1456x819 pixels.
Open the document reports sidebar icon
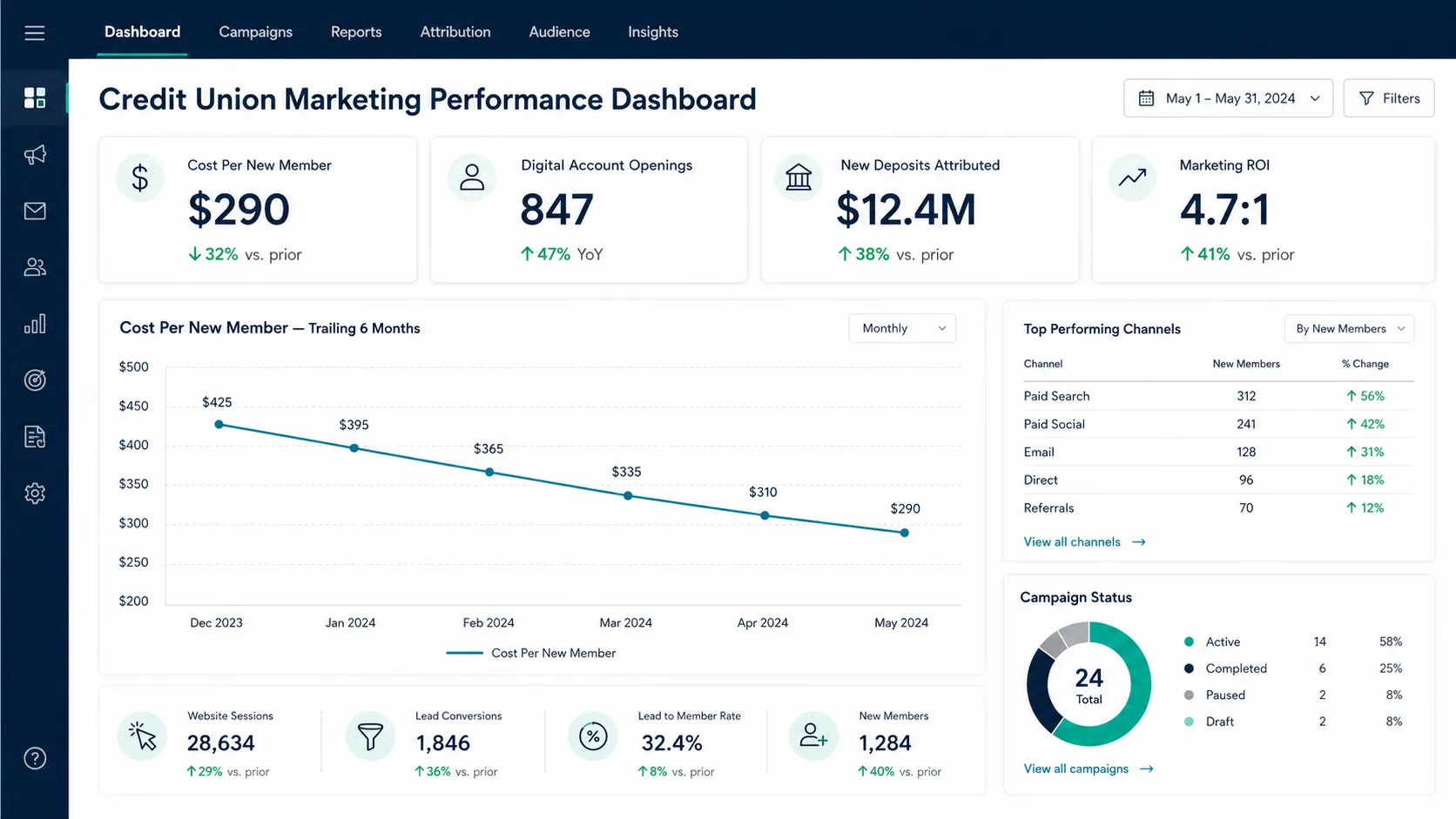[x=35, y=437]
